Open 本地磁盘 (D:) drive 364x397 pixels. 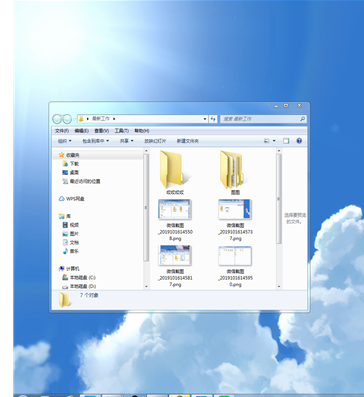click(79, 286)
